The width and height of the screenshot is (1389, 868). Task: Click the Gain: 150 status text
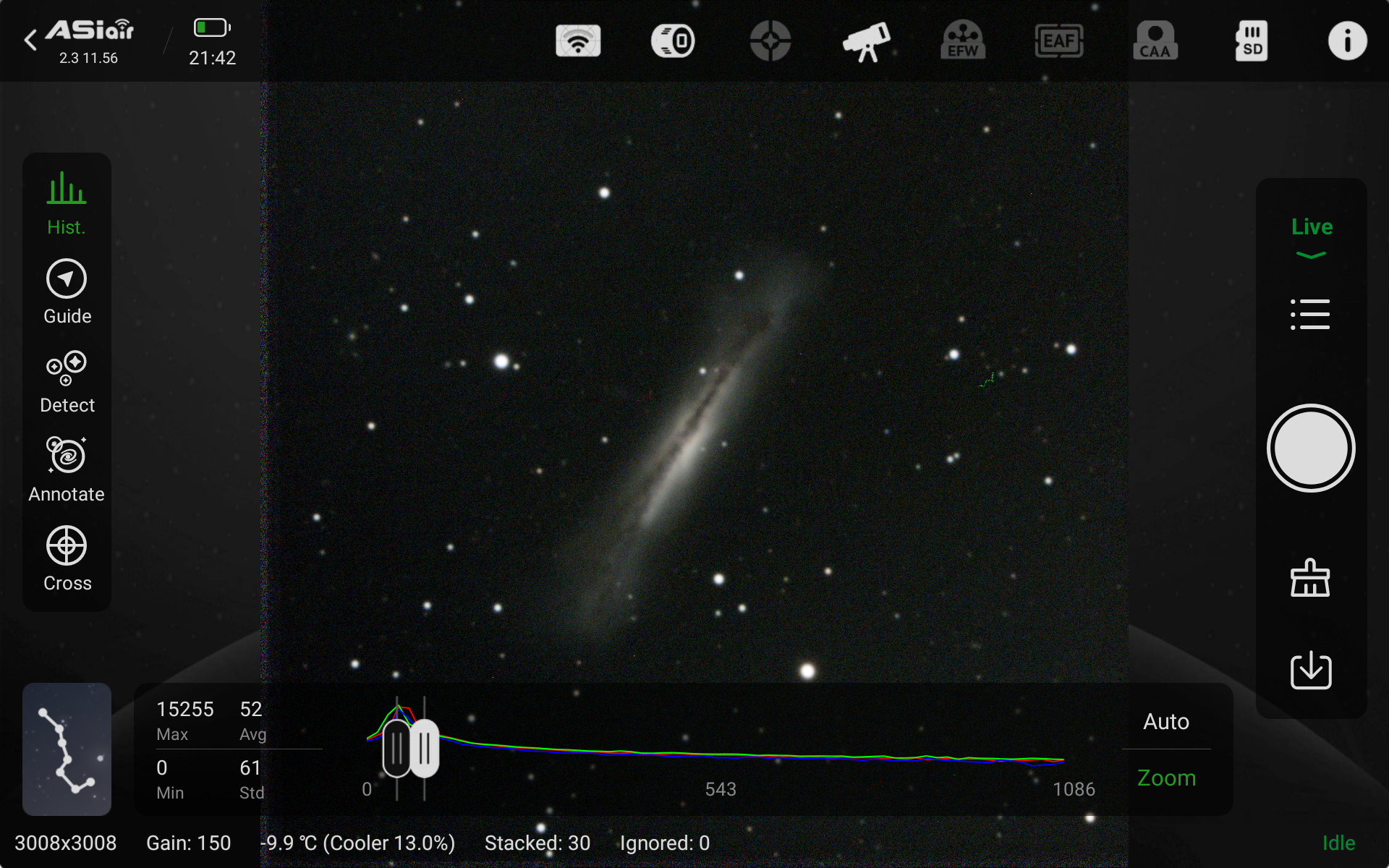pos(188,843)
